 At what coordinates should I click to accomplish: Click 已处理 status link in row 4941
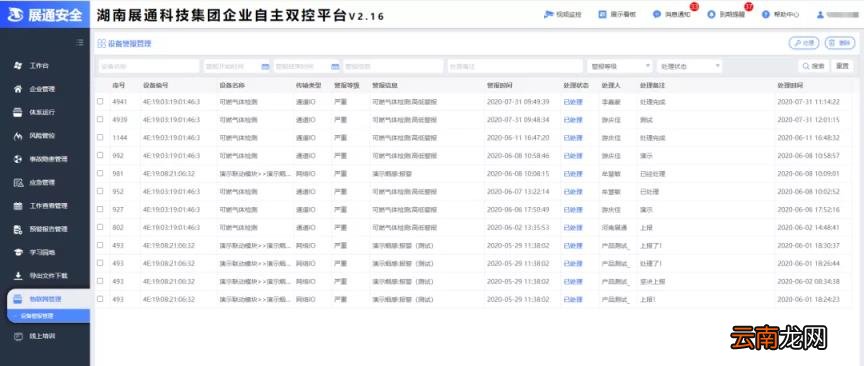573,102
